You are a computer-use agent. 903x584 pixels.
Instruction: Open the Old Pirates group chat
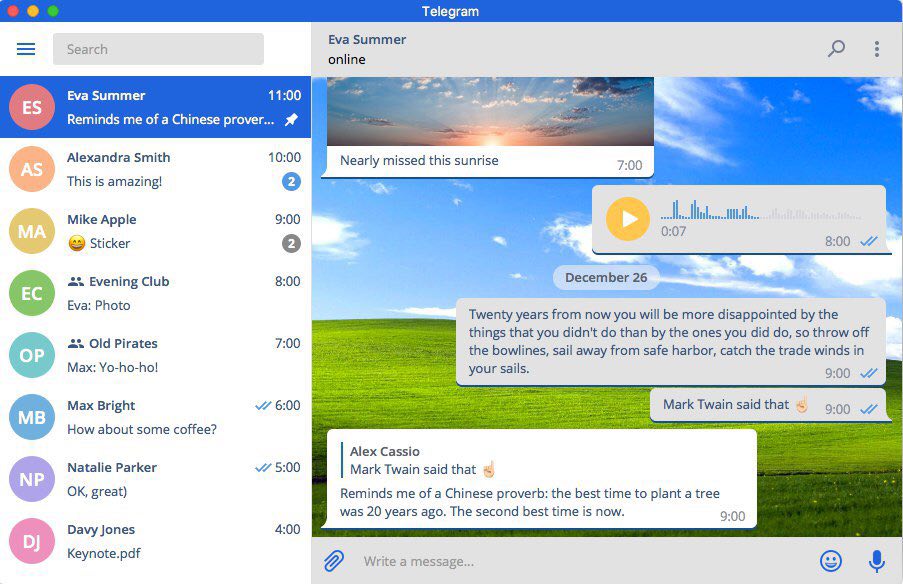[x=155, y=355]
